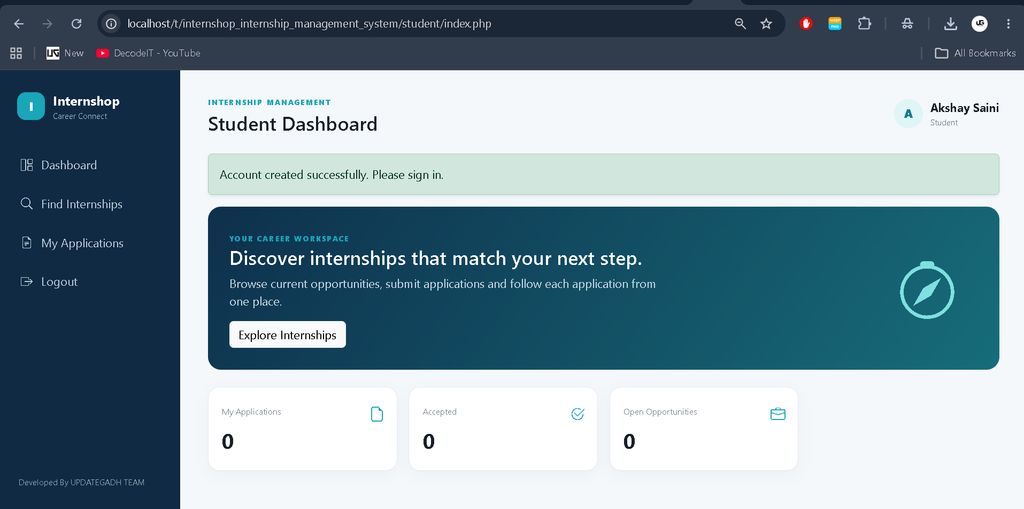This screenshot has height=509, width=1024.
Task: Open the DecodeIT - YouTube bookmark
Action: (x=148, y=53)
